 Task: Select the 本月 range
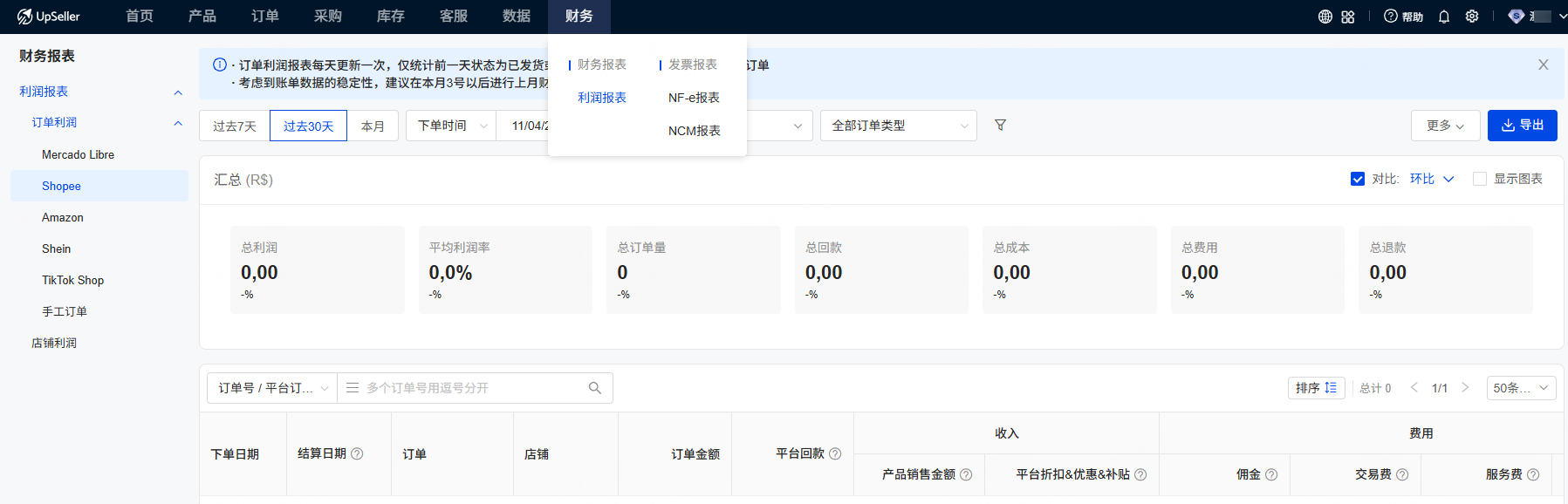coord(373,126)
